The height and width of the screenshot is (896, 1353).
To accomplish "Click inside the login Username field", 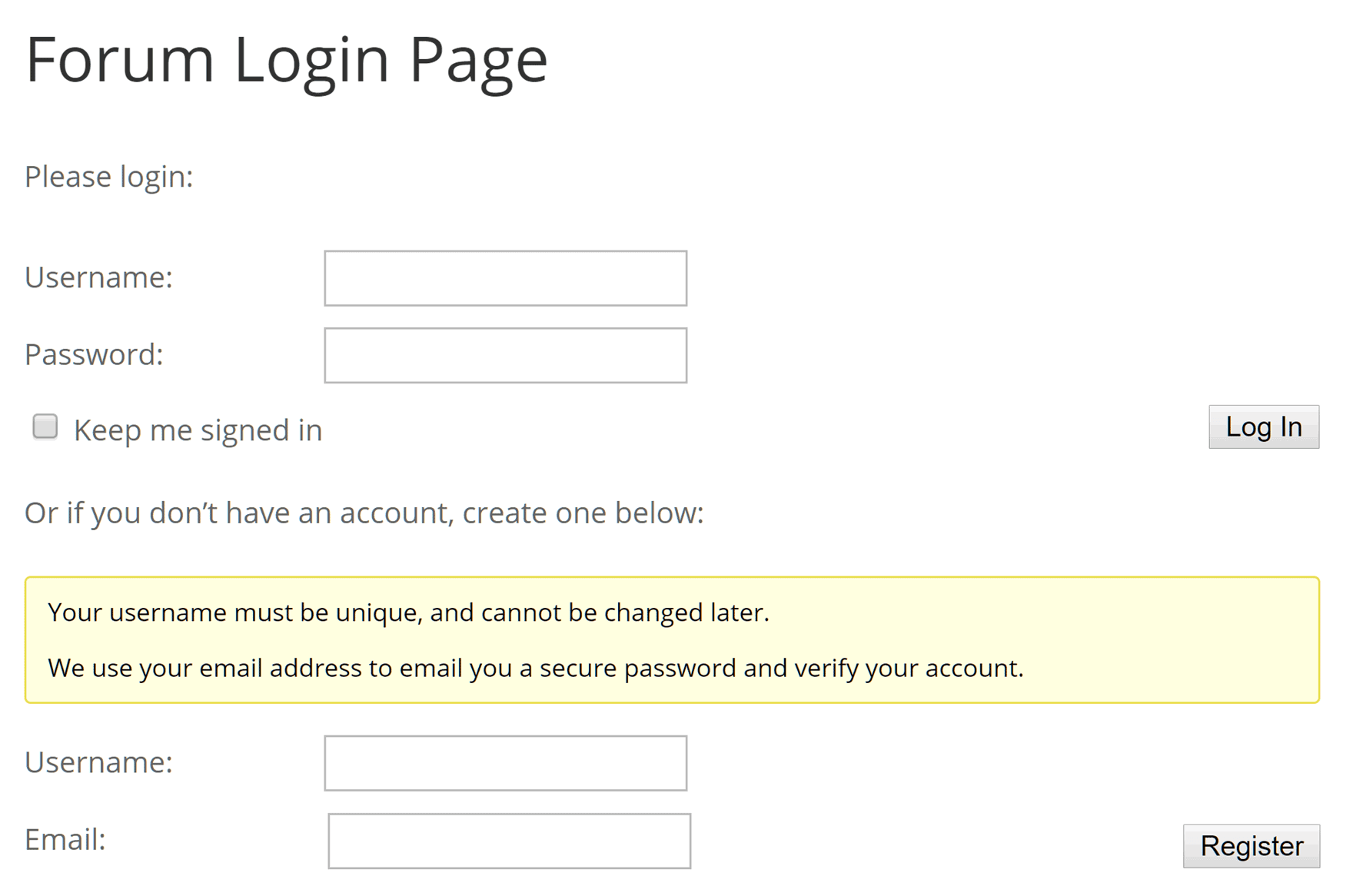I will pos(504,277).
